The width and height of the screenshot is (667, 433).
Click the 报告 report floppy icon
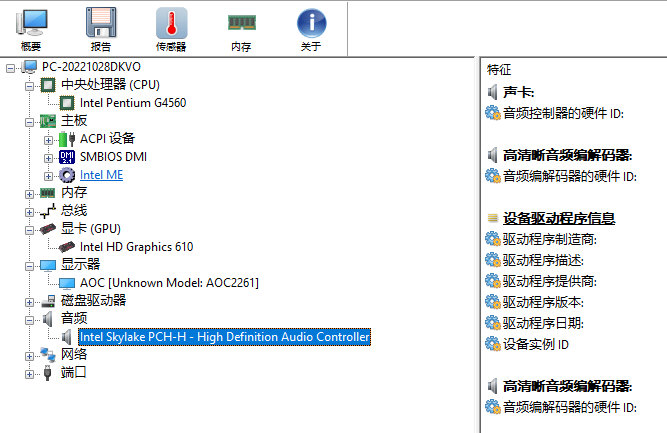101,29
